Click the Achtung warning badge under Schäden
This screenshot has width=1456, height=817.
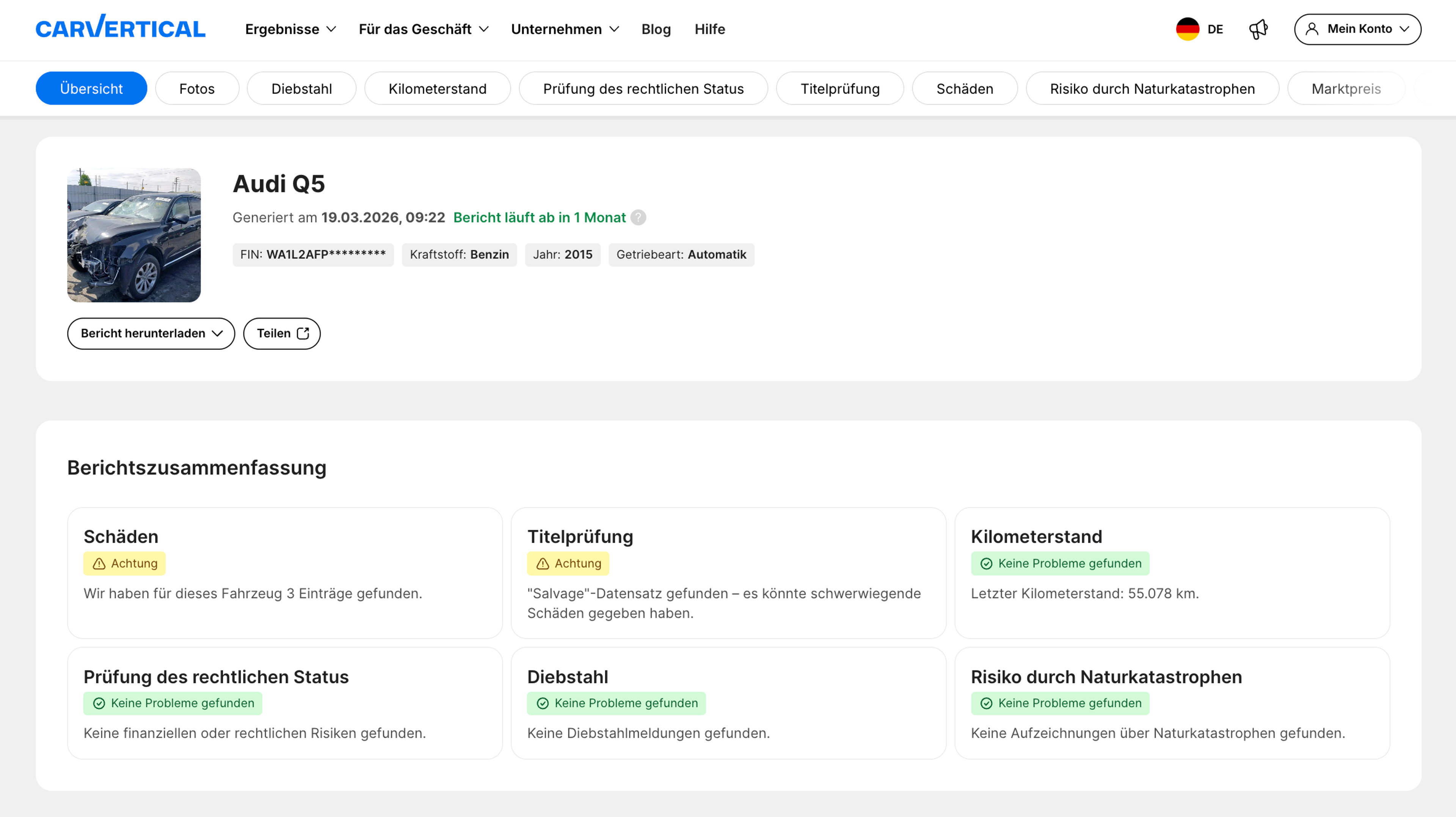coord(124,563)
